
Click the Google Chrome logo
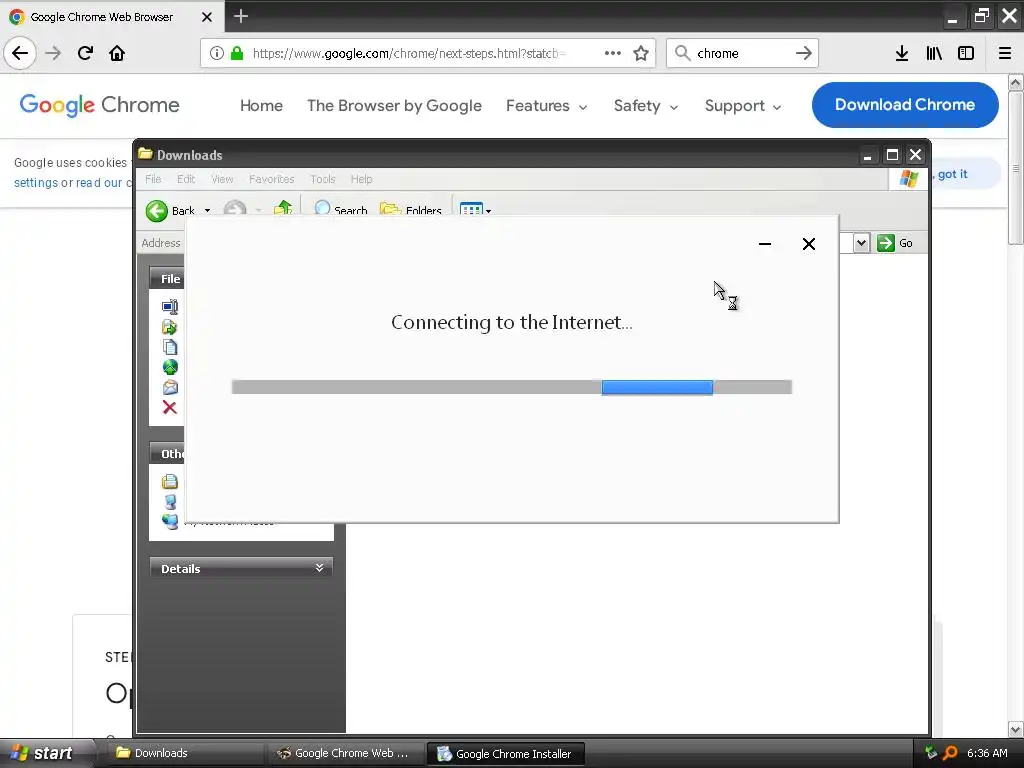(99, 104)
